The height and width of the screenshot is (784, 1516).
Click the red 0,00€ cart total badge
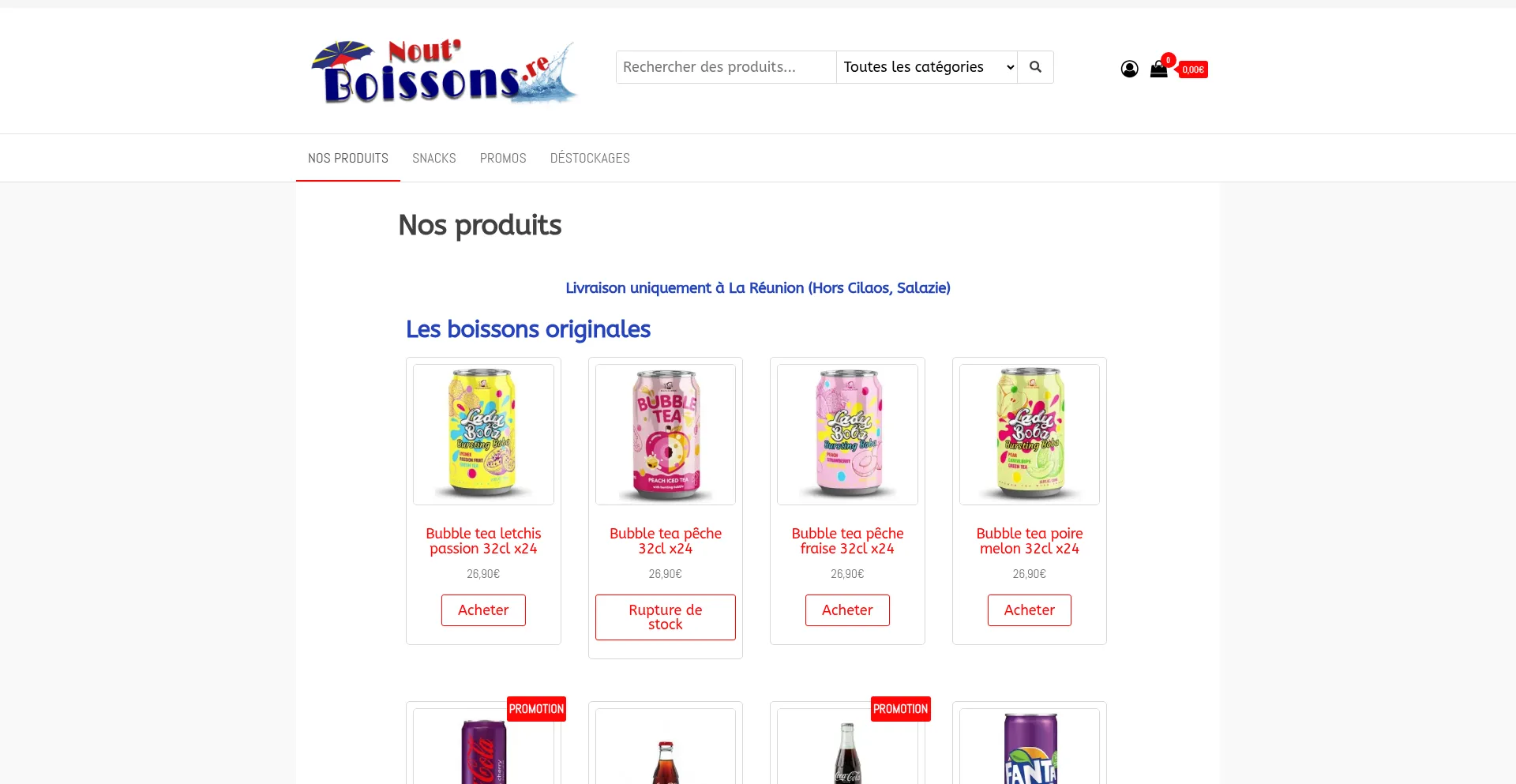pyautogui.click(x=1193, y=69)
